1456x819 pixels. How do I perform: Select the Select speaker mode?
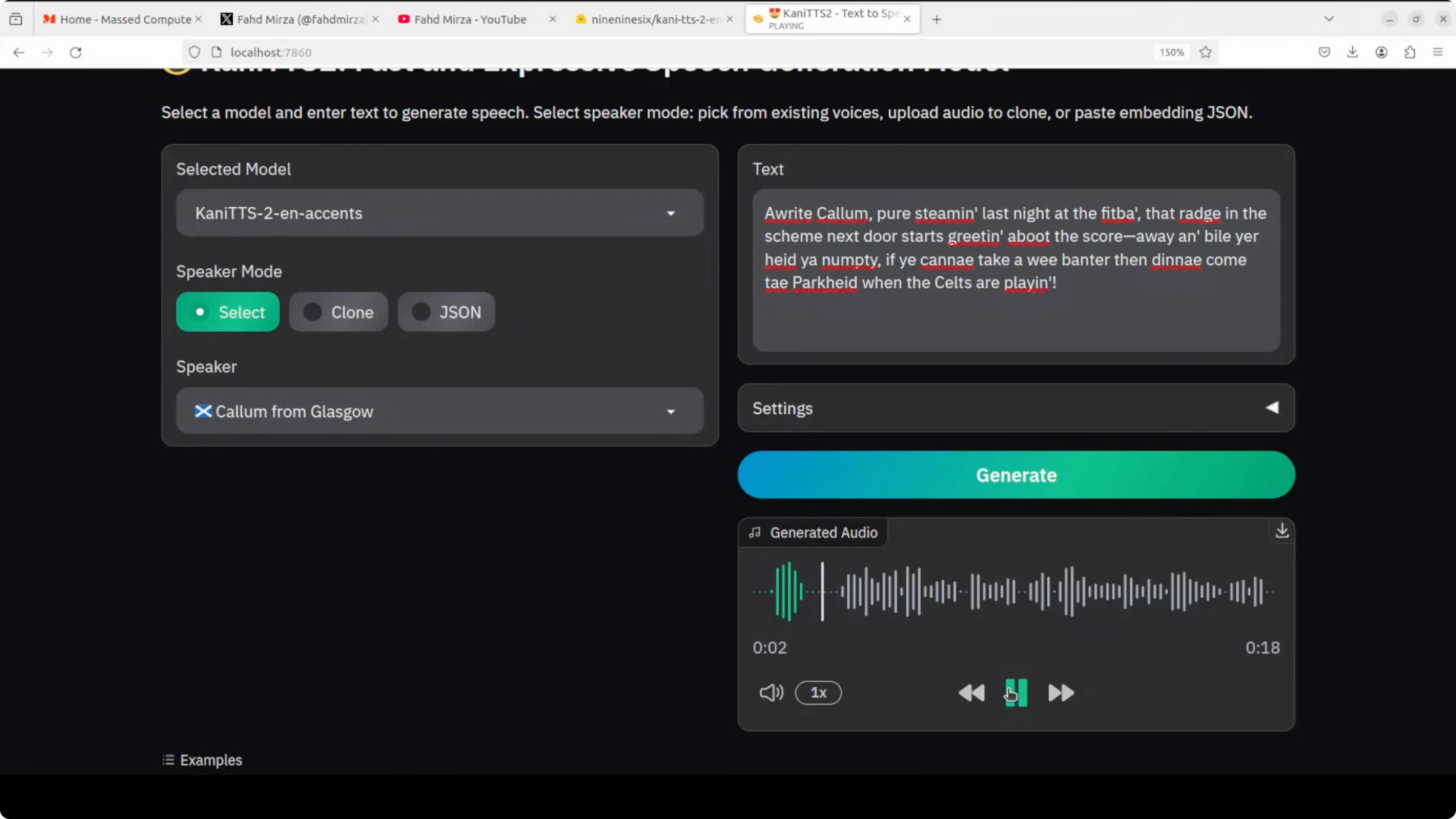point(228,311)
